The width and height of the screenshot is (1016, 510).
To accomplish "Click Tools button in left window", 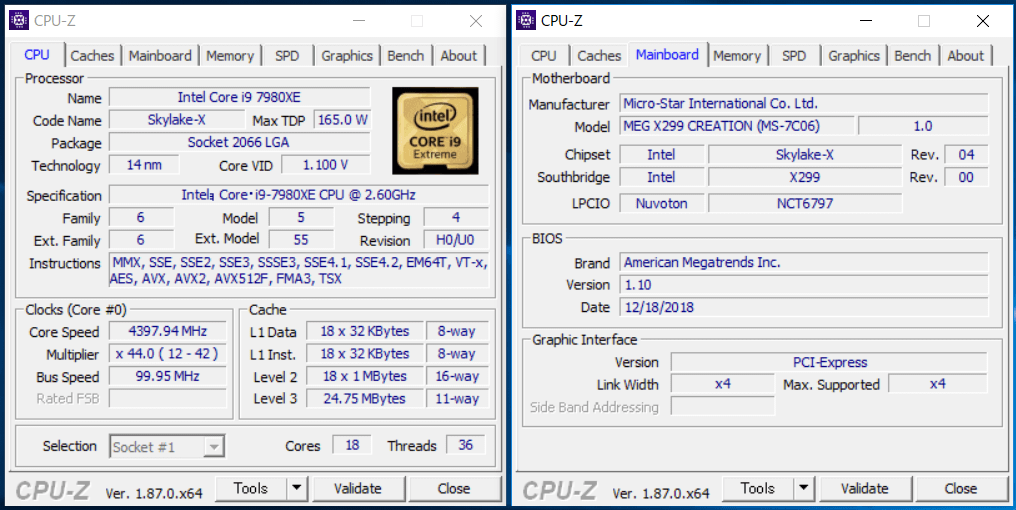I will (x=251, y=489).
